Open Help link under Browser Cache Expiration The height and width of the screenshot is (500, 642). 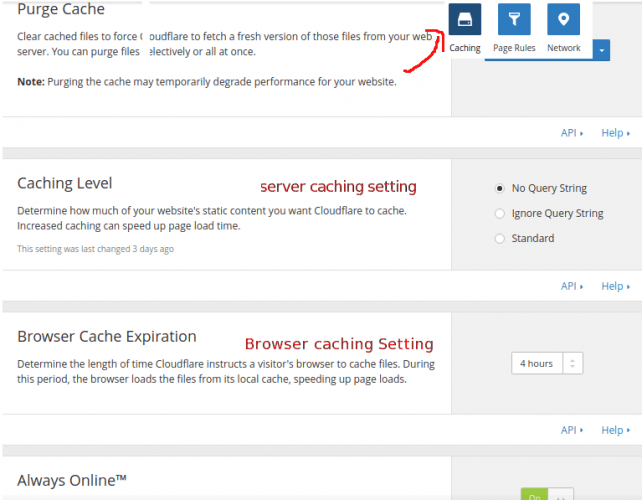[615, 430]
